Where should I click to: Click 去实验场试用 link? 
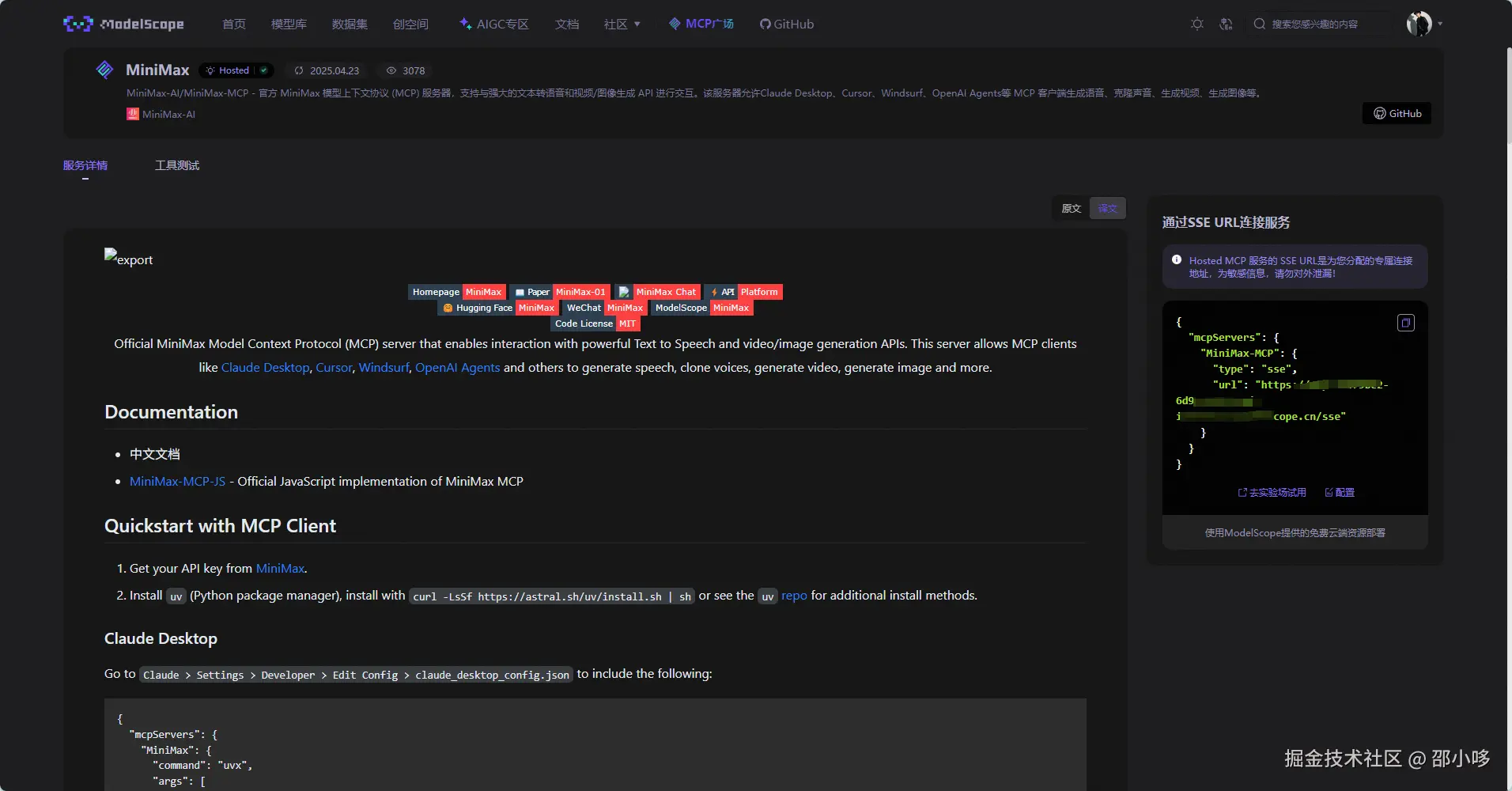(x=1272, y=492)
